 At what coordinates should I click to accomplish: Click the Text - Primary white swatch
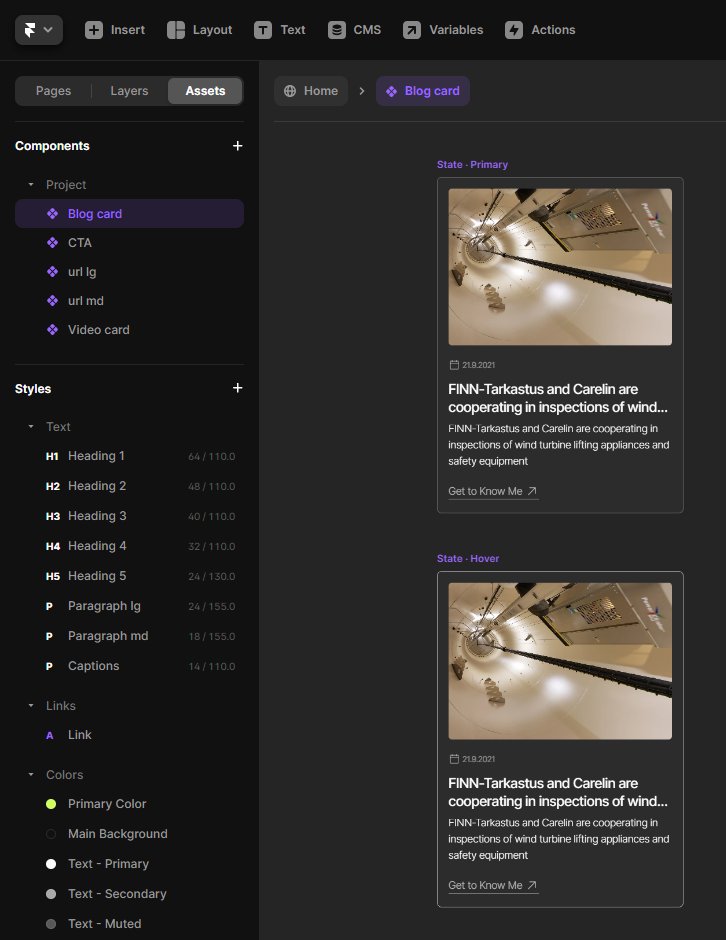[x=51, y=864]
